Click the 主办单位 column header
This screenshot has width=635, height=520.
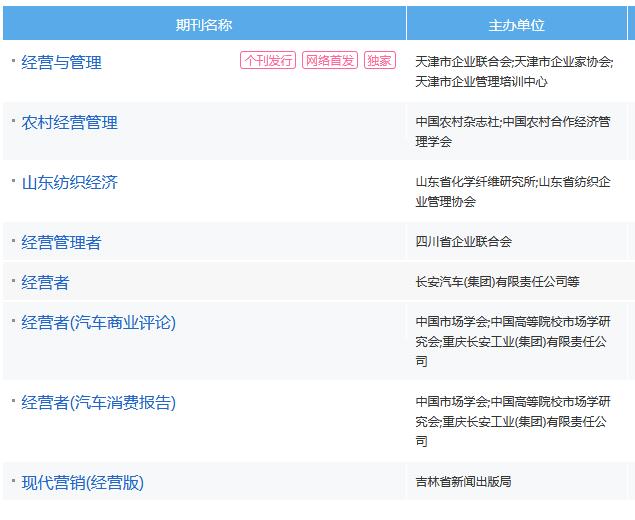pos(516,25)
